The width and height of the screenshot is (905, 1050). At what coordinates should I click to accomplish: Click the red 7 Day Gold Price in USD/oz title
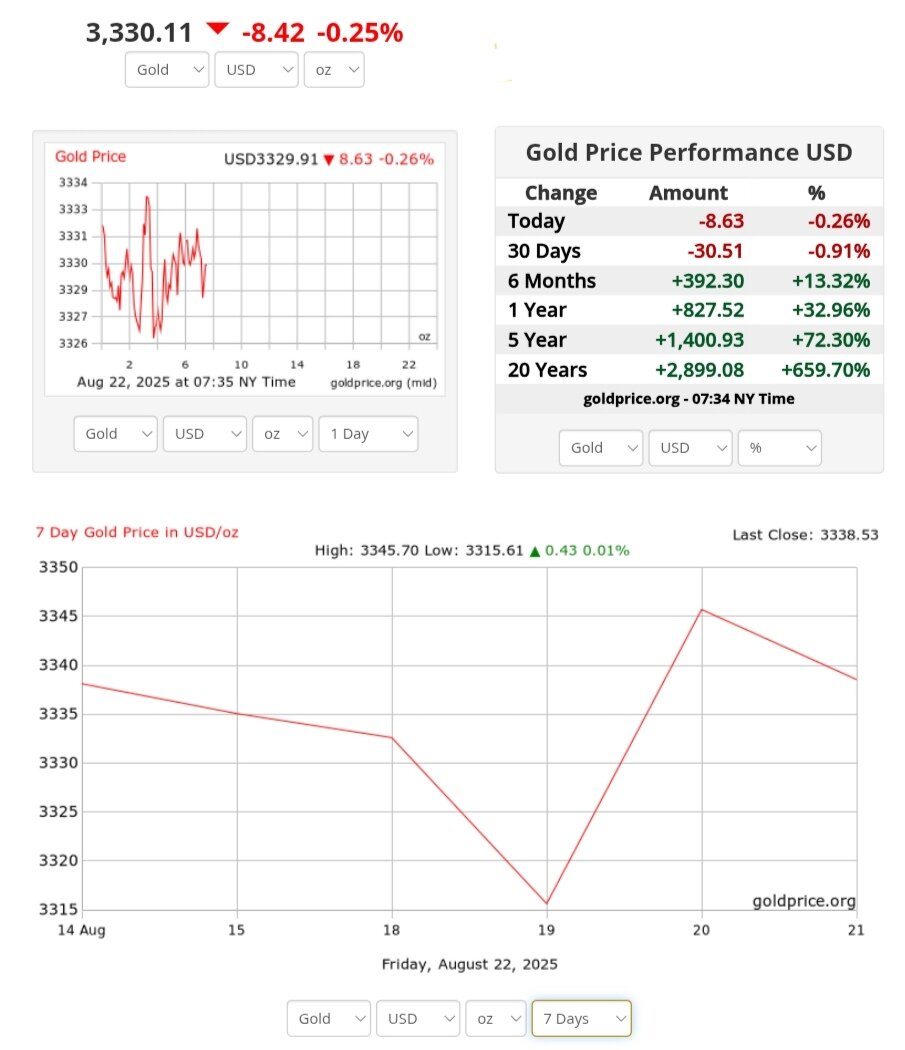(x=137, y=532)
